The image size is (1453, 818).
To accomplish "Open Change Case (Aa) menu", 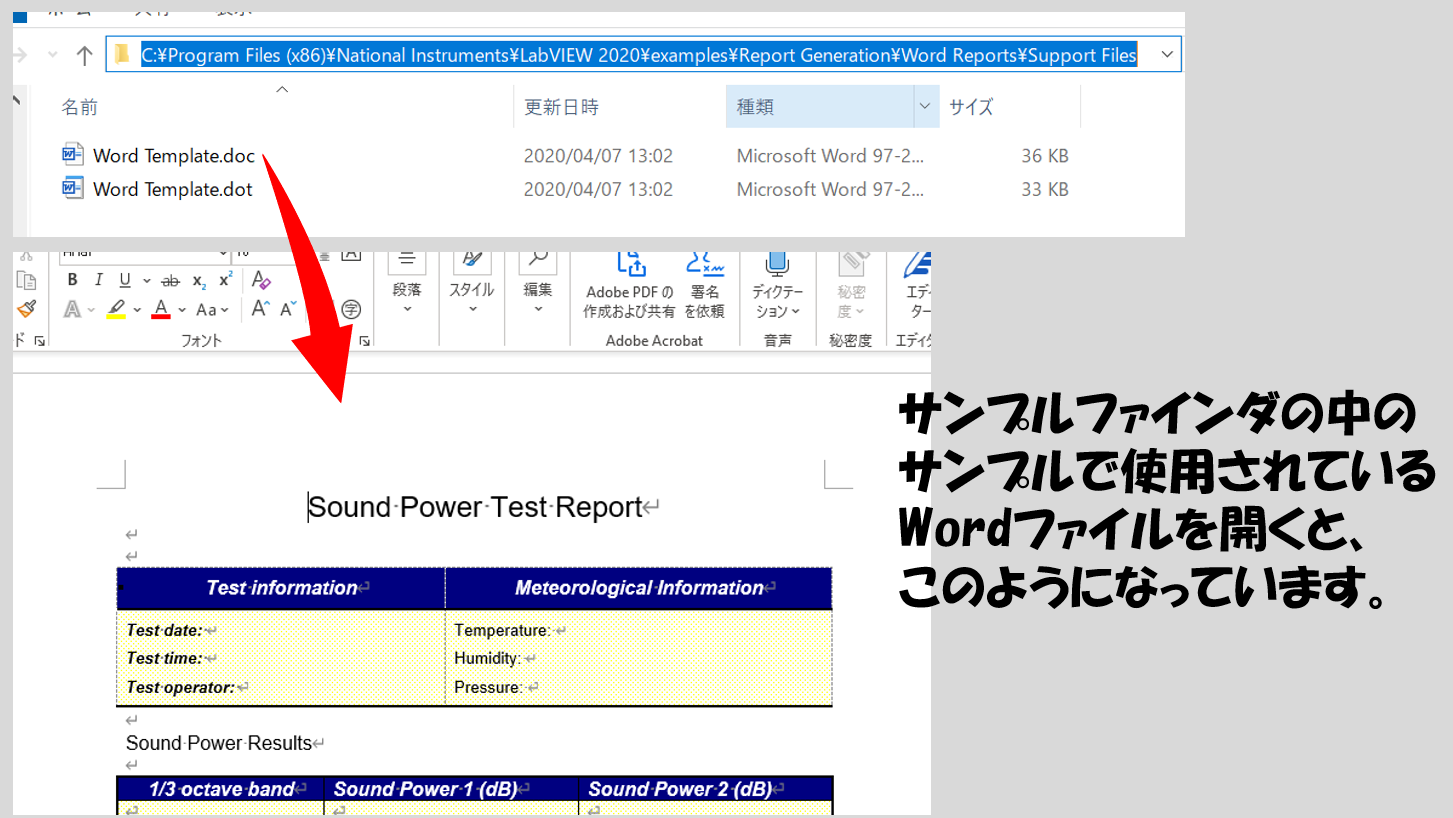I will pyautogui.click(x=212, y=310).
